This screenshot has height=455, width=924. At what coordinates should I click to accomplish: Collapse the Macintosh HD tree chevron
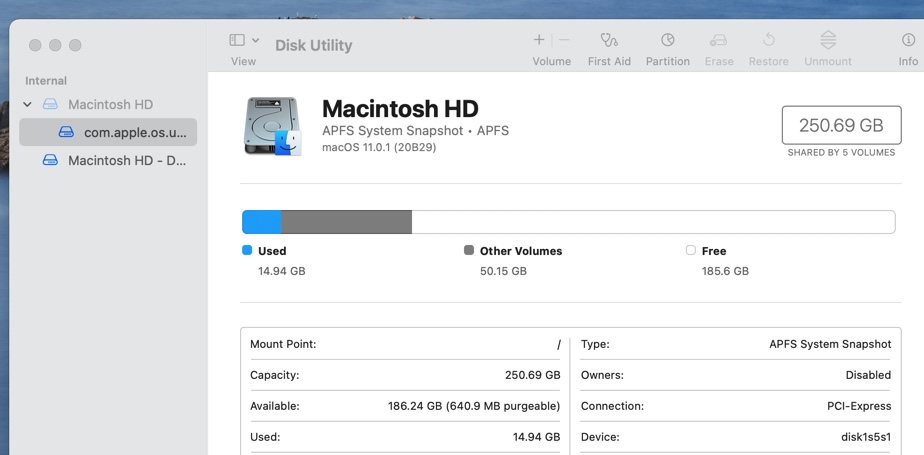click(27, 104)
